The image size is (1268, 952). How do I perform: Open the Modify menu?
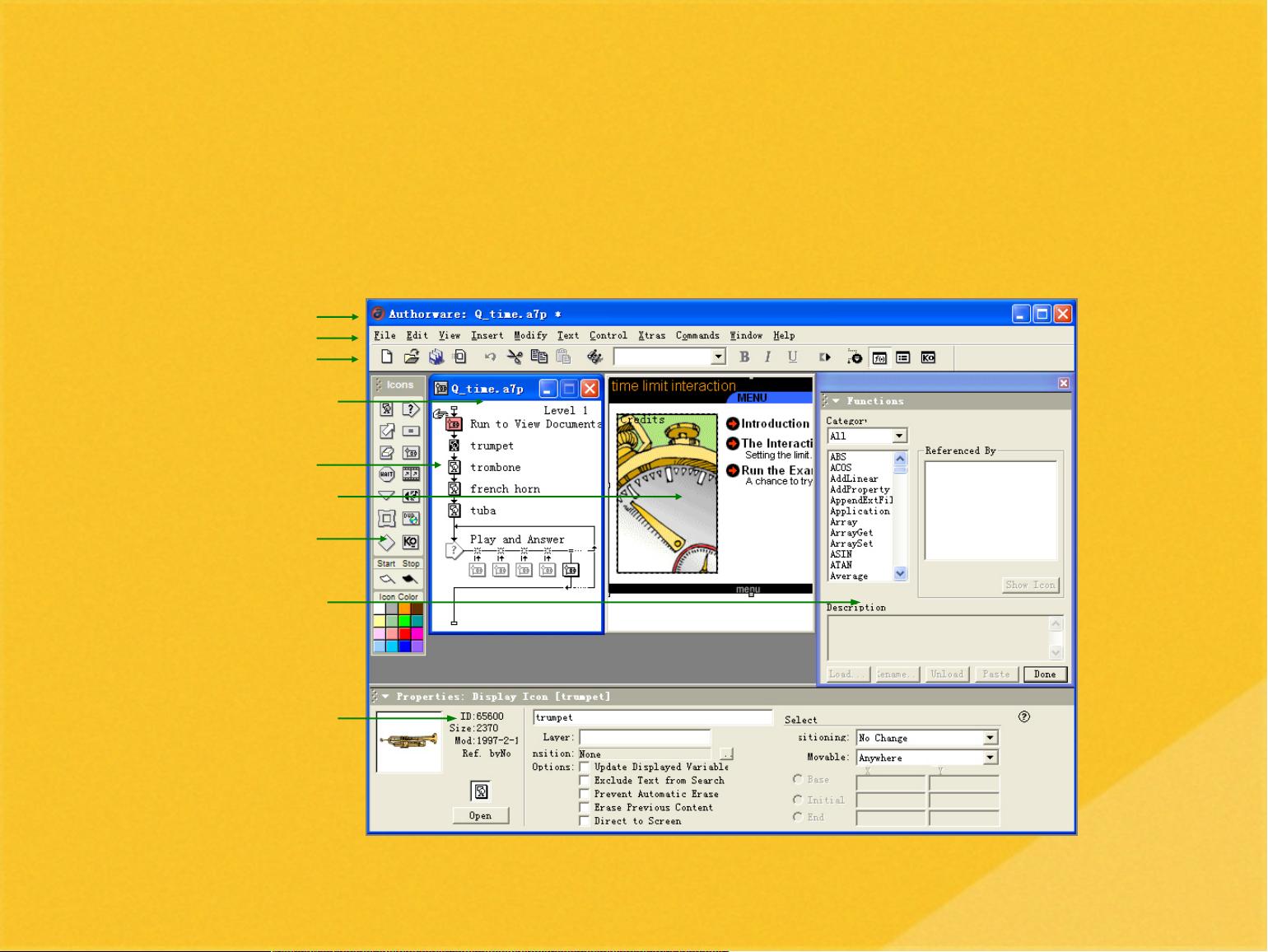point(530,336)
